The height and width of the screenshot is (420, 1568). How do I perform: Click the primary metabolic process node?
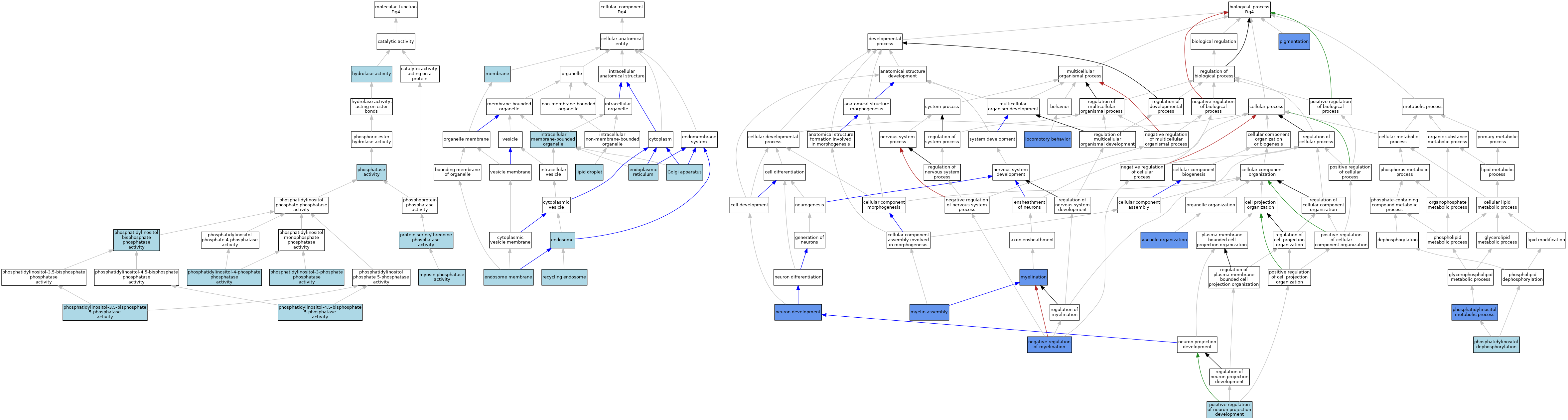(x=1497, y=139)
